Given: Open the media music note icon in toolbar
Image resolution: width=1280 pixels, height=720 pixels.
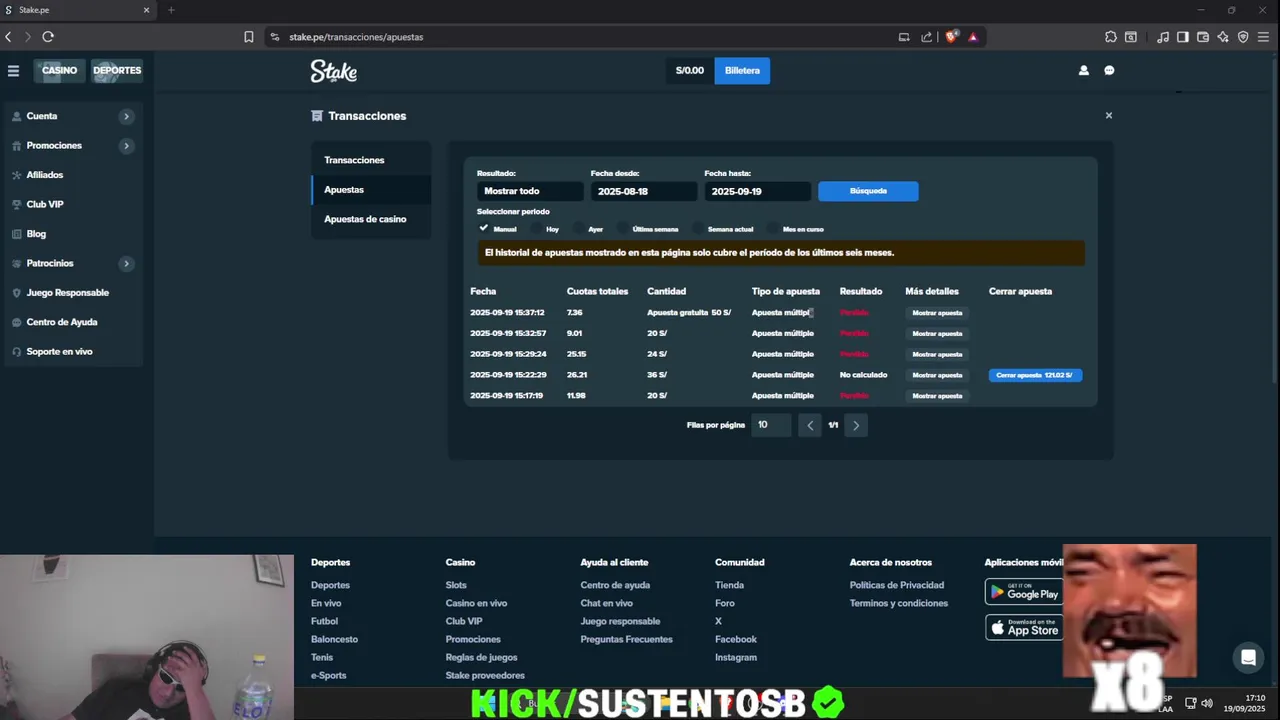Looking at the screenshot, I should click(x=1163, y=37).
